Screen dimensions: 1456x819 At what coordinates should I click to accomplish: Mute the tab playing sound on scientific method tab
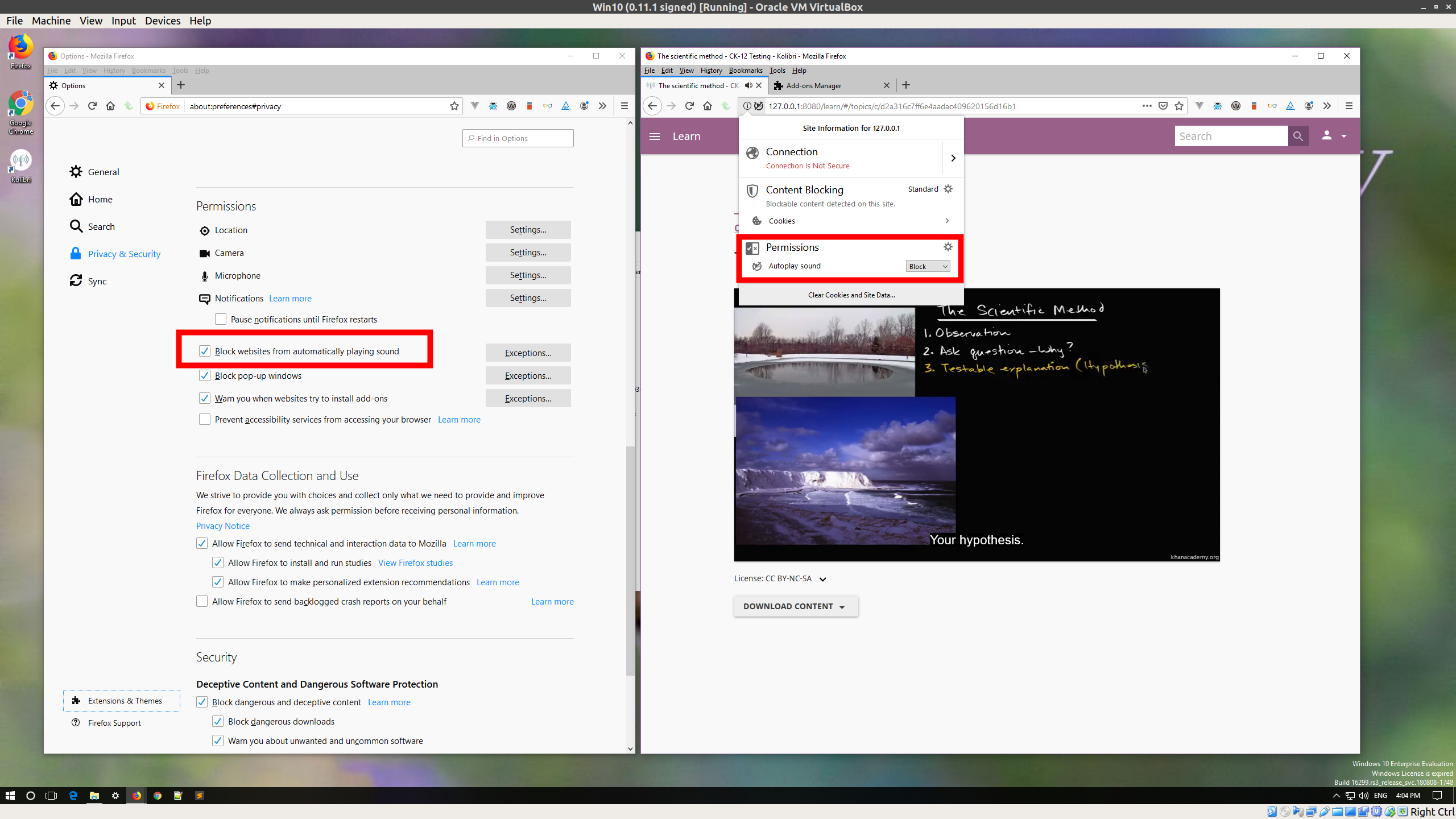pyautogui.click(x=748, y=85)
